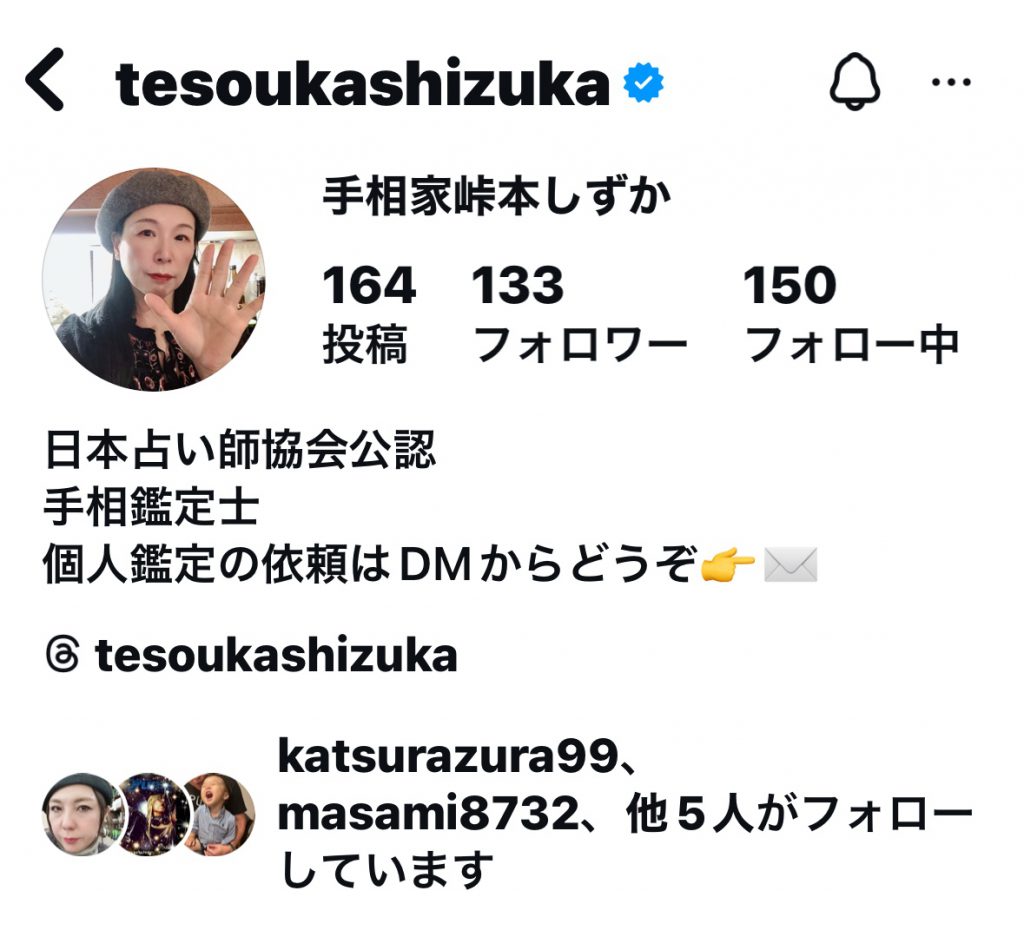Tap the display name 手相家峠本しずか
Viewport: 1024px width, 937px height.
[x=497, y=196]
